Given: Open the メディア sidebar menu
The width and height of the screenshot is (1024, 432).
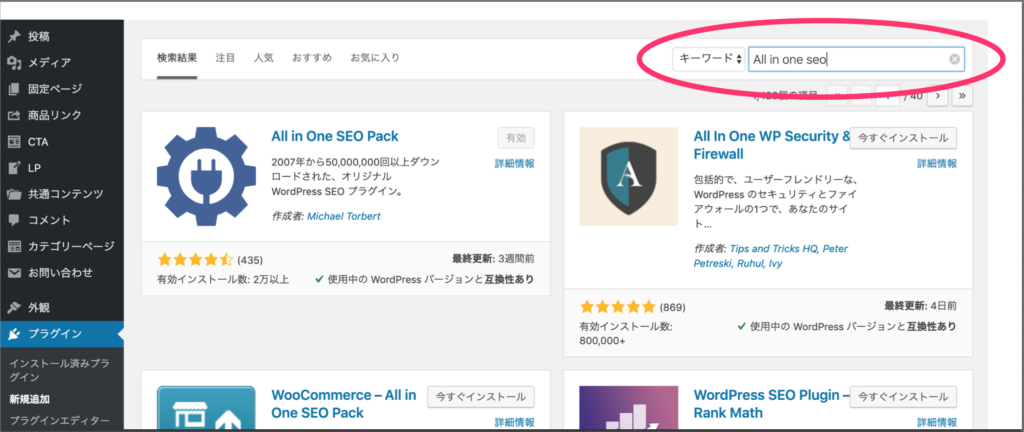Looking at the screenshot, I should [x=50, y=63].
